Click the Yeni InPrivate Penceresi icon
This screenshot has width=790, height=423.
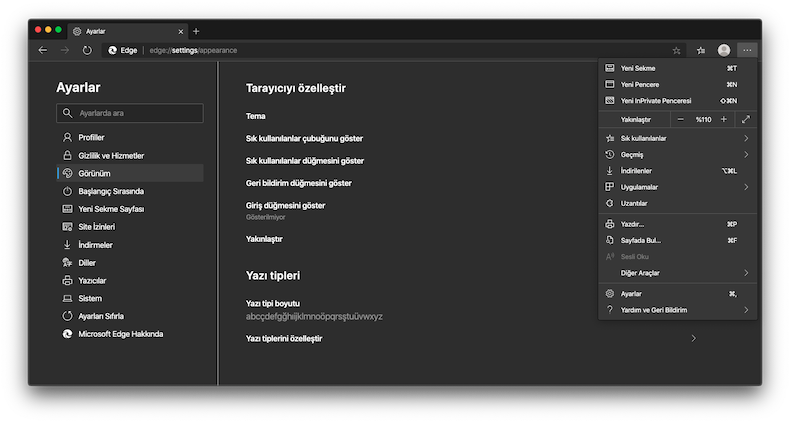click(610, 101)
